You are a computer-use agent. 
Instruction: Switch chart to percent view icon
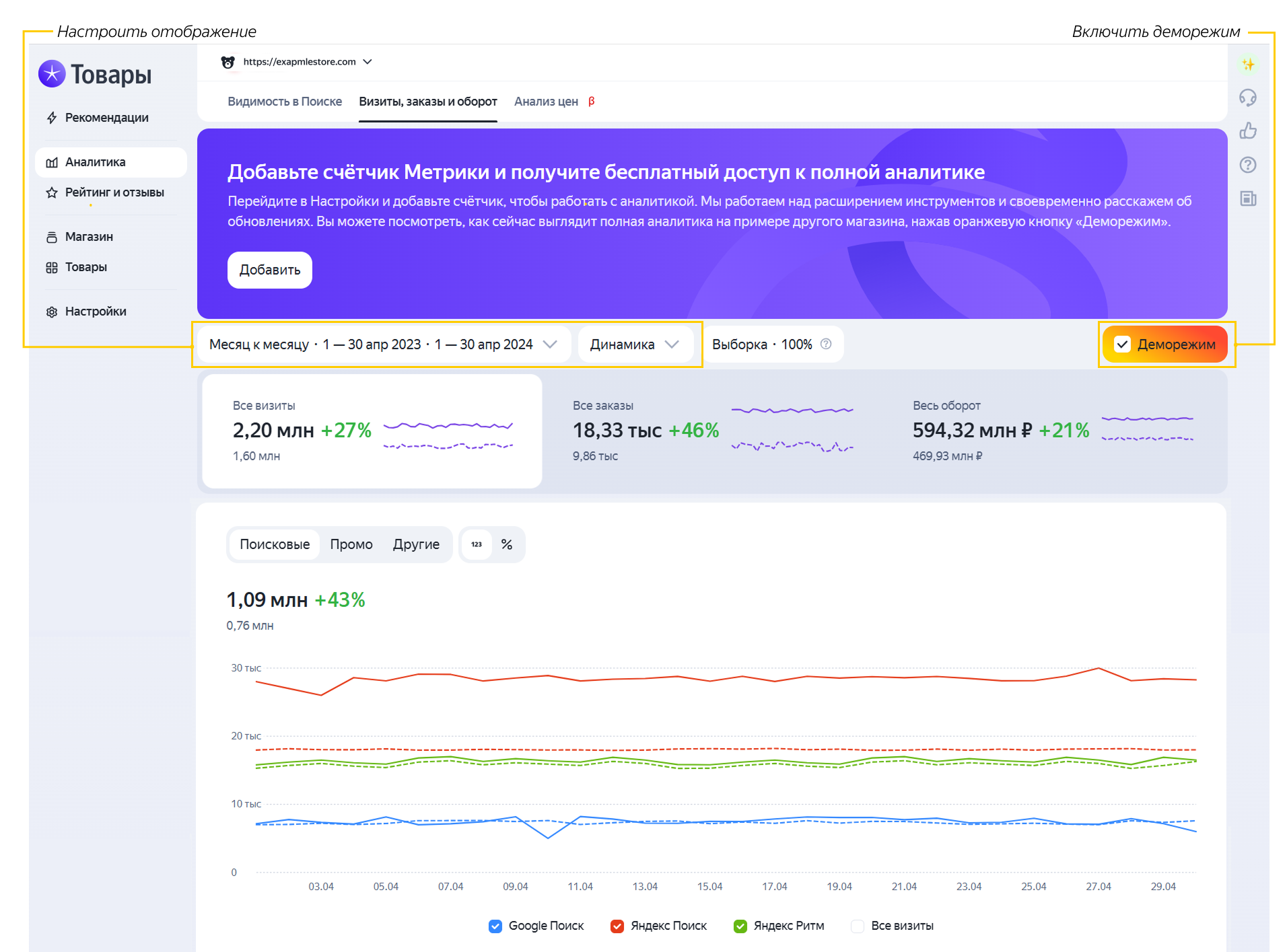507,544
